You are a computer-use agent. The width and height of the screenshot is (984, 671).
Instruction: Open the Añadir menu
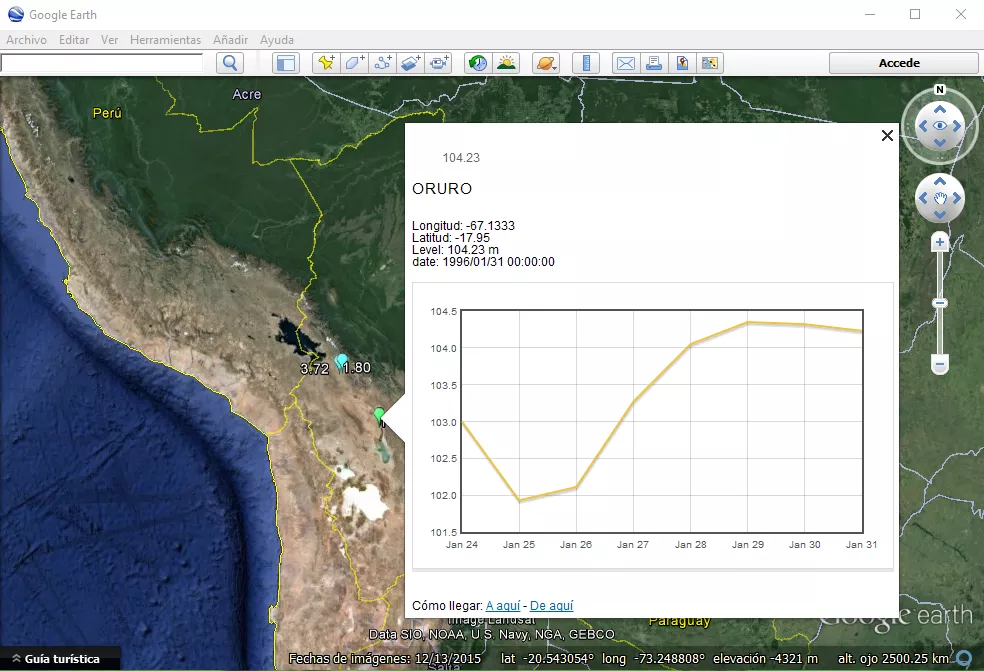230,40
